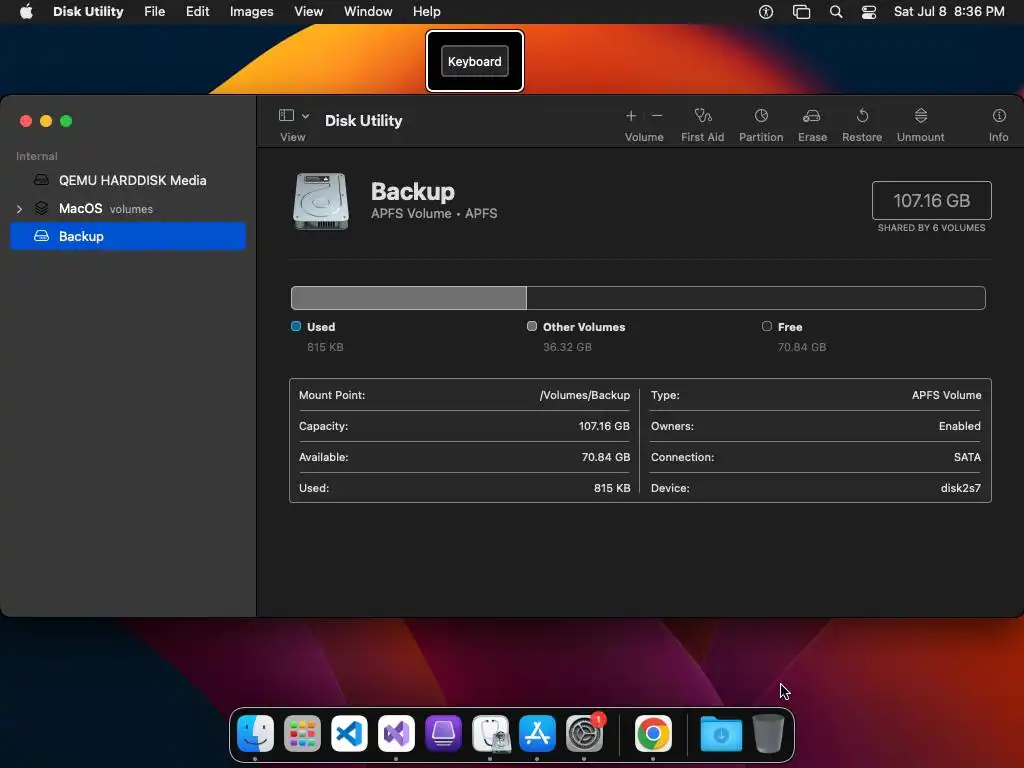
Task: Open App Store from the Dock
Action: point(537,733)
